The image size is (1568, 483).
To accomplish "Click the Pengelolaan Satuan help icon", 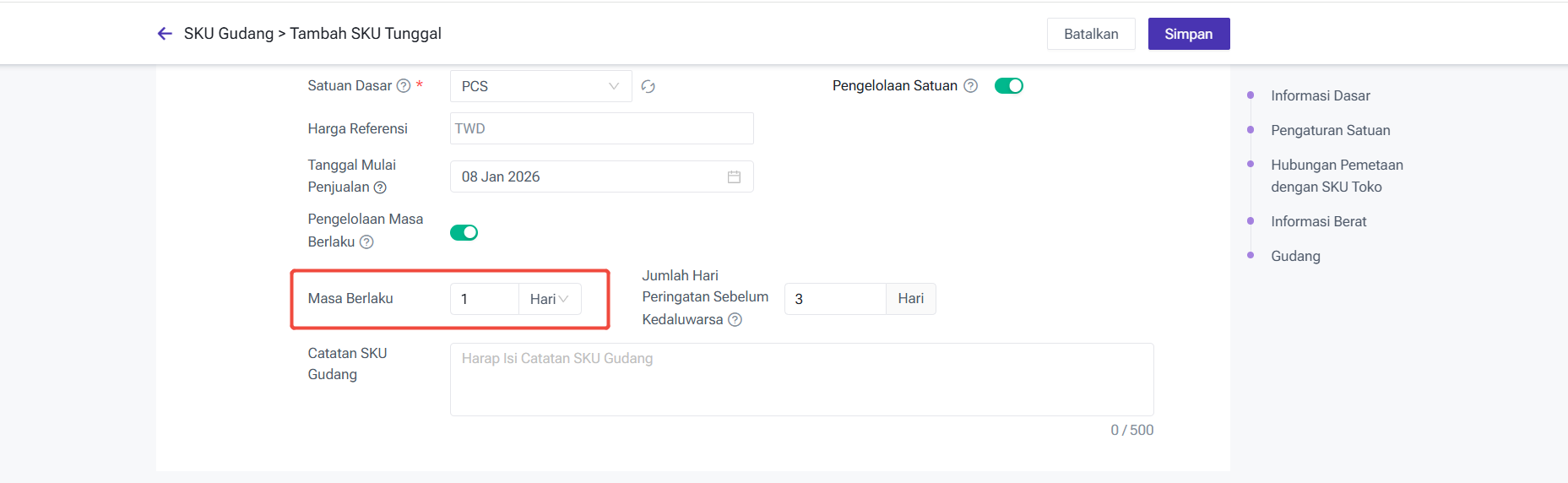I will click(x=971, y=86).
